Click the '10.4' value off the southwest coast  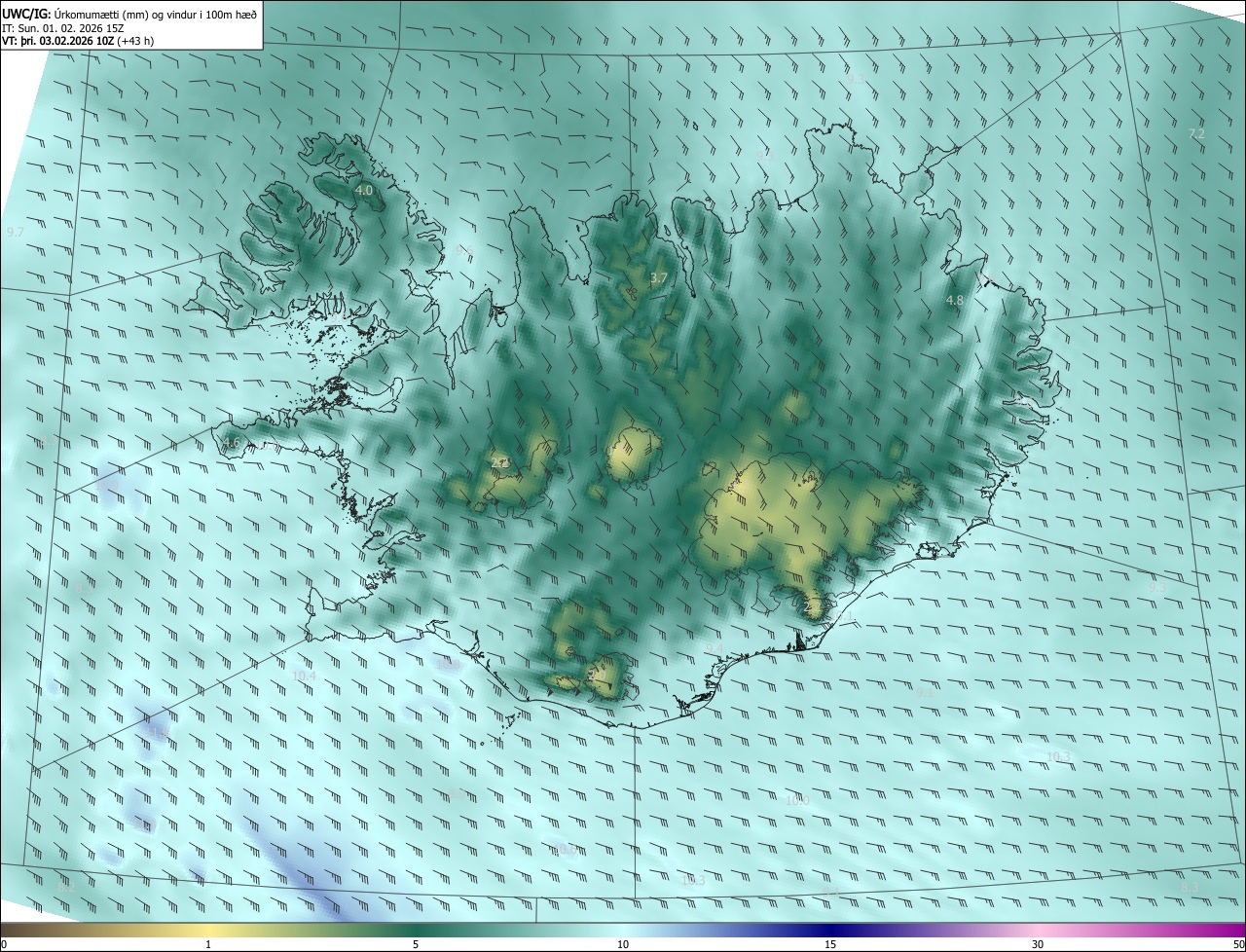click(x=304, y=676)
